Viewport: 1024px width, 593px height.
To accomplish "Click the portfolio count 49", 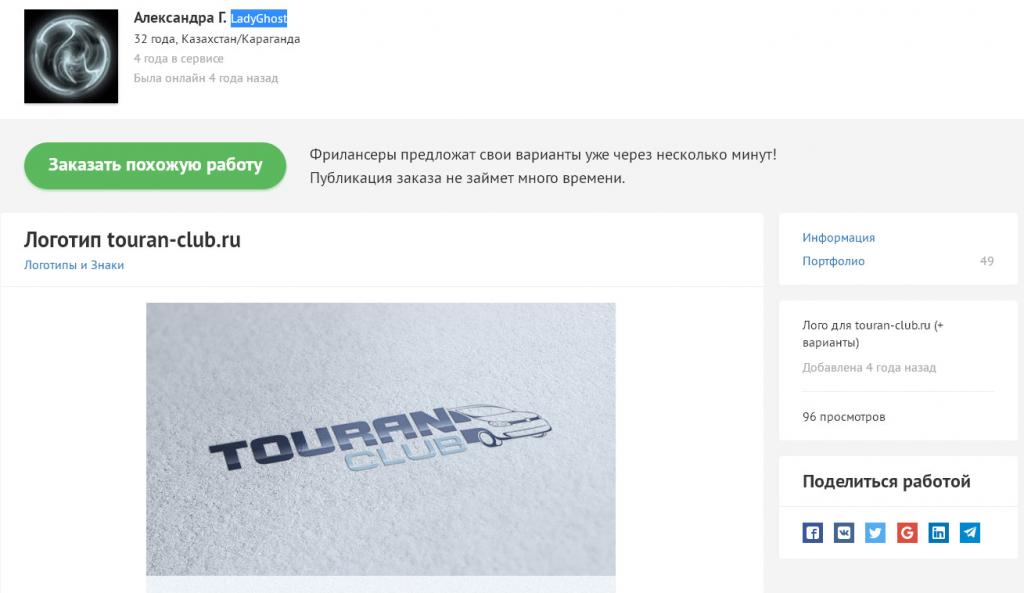I will pyautogui.click(x=987, y=261).
